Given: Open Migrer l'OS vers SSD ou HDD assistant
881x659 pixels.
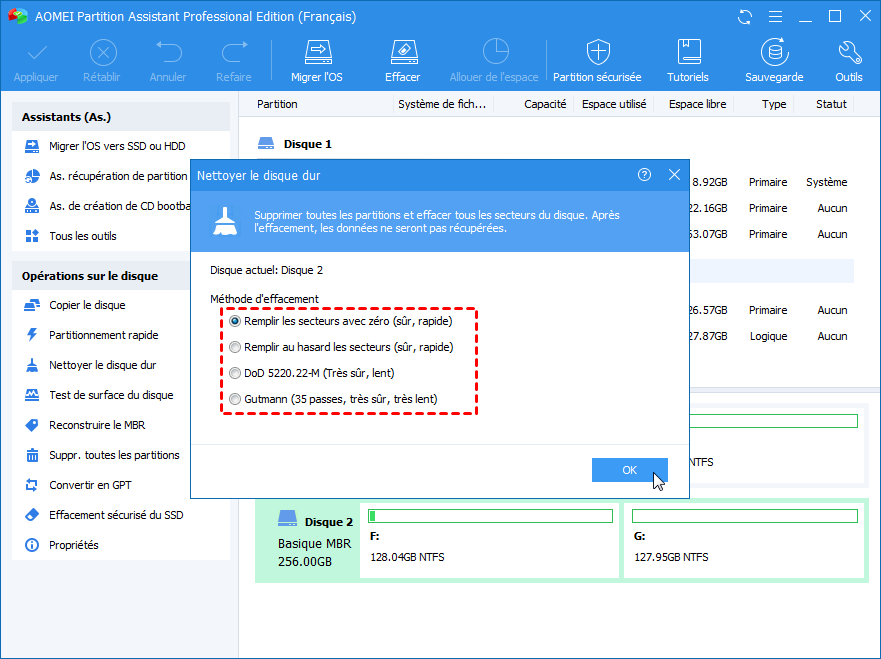Looking at the screenshot, I should click(105, 146).
